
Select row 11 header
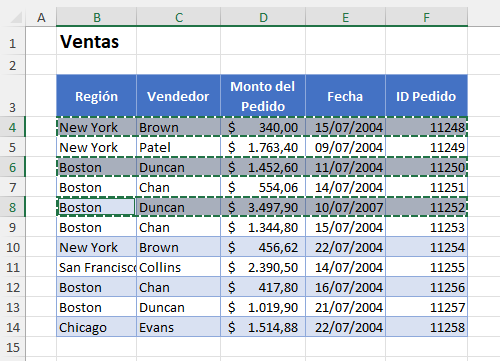click(x=13, y=267)
